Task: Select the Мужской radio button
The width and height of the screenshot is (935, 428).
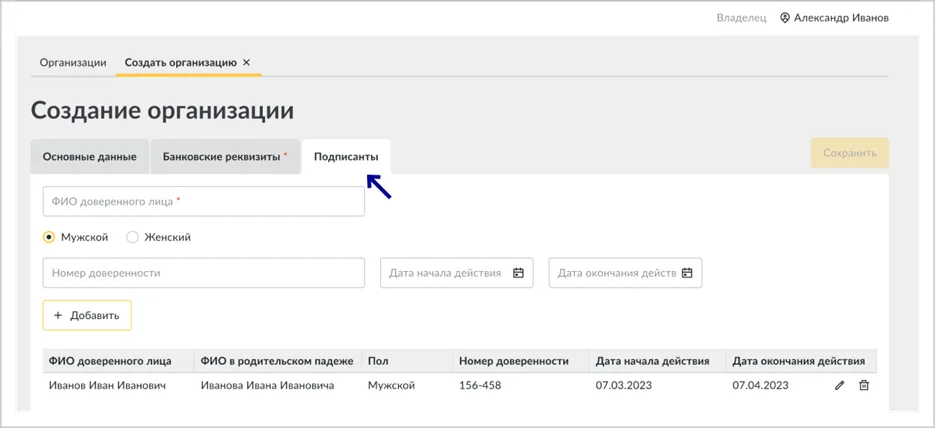Action: coord(49,237)
